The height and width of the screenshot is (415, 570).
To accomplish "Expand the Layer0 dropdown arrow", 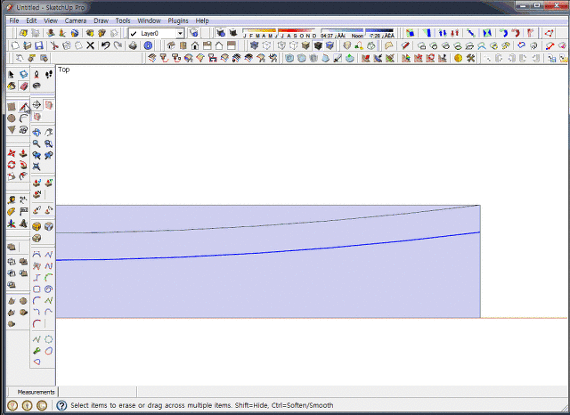I will [x=180, y=33].
